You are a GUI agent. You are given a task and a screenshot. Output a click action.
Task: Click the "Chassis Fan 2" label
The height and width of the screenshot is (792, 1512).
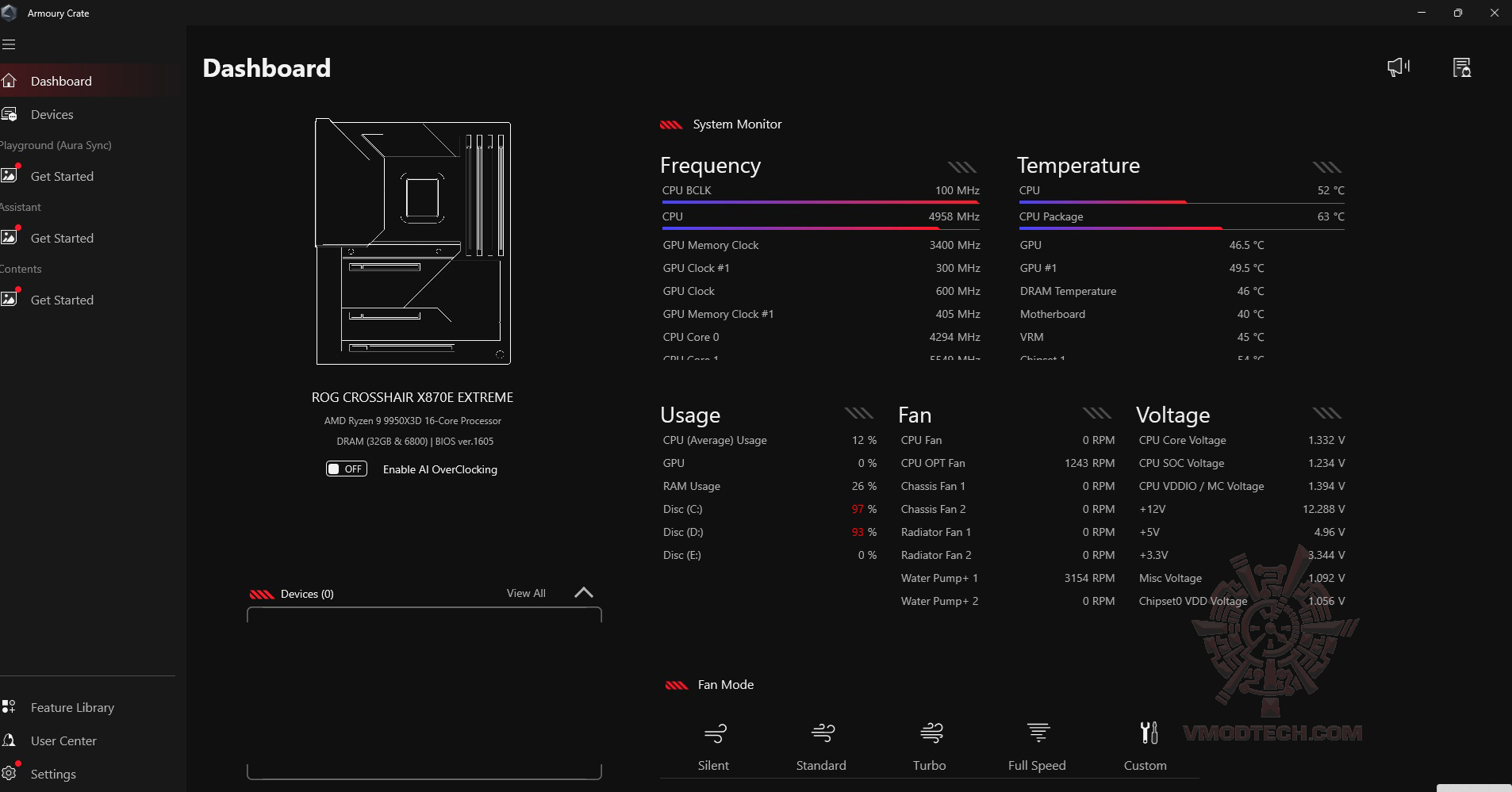934,509
